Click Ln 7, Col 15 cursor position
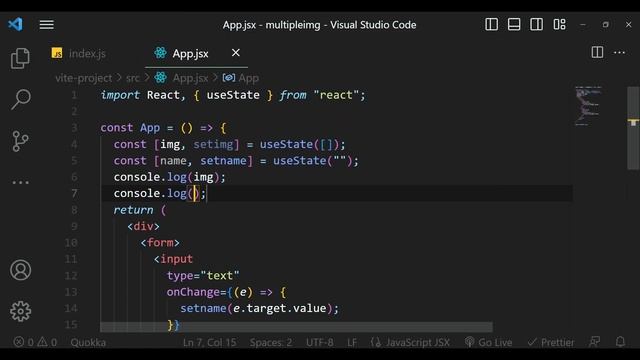This screenshot has width=640, height=360. (209, 342)
